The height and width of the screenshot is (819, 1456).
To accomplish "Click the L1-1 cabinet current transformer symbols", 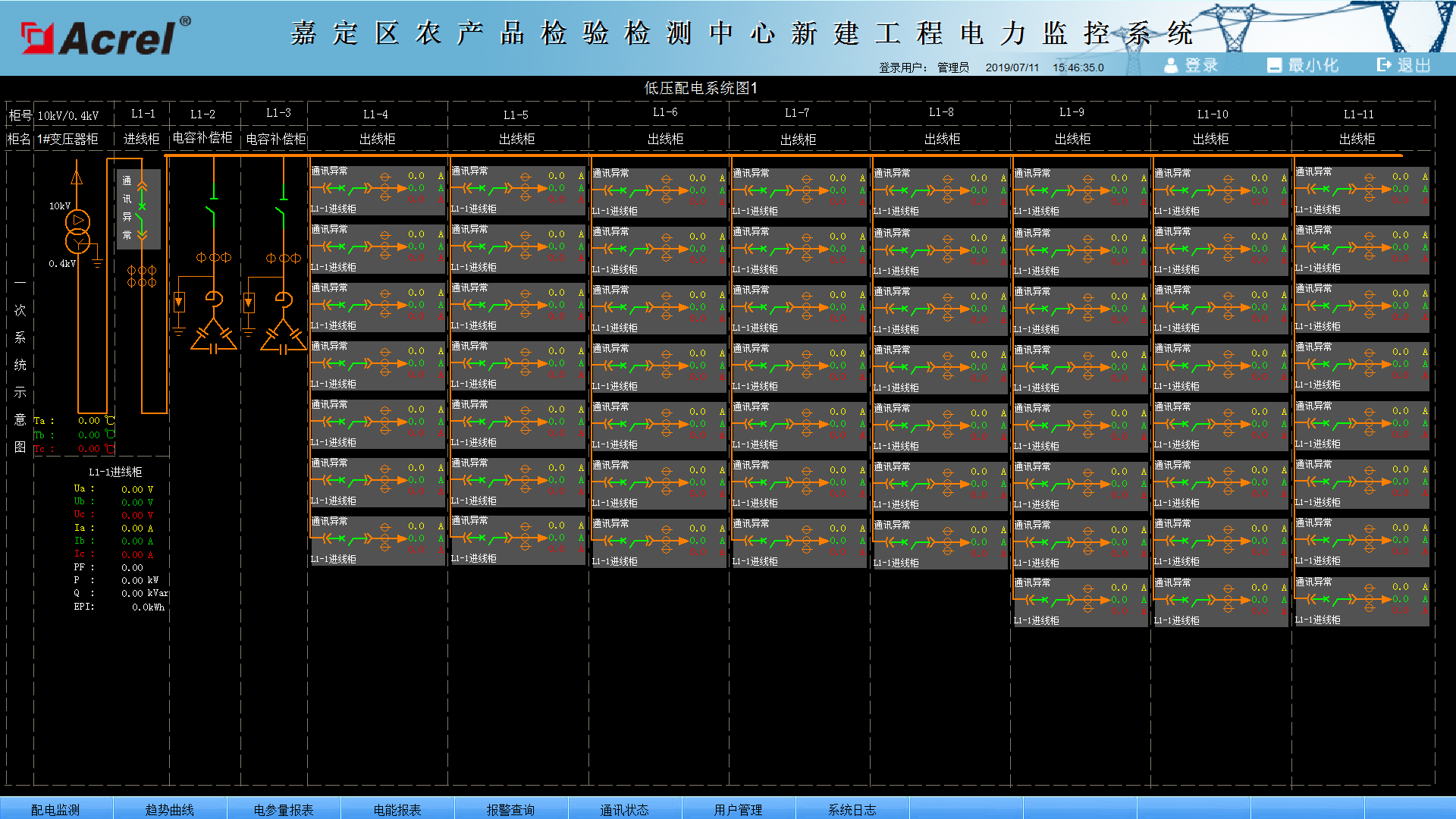I will click(142, 276).
